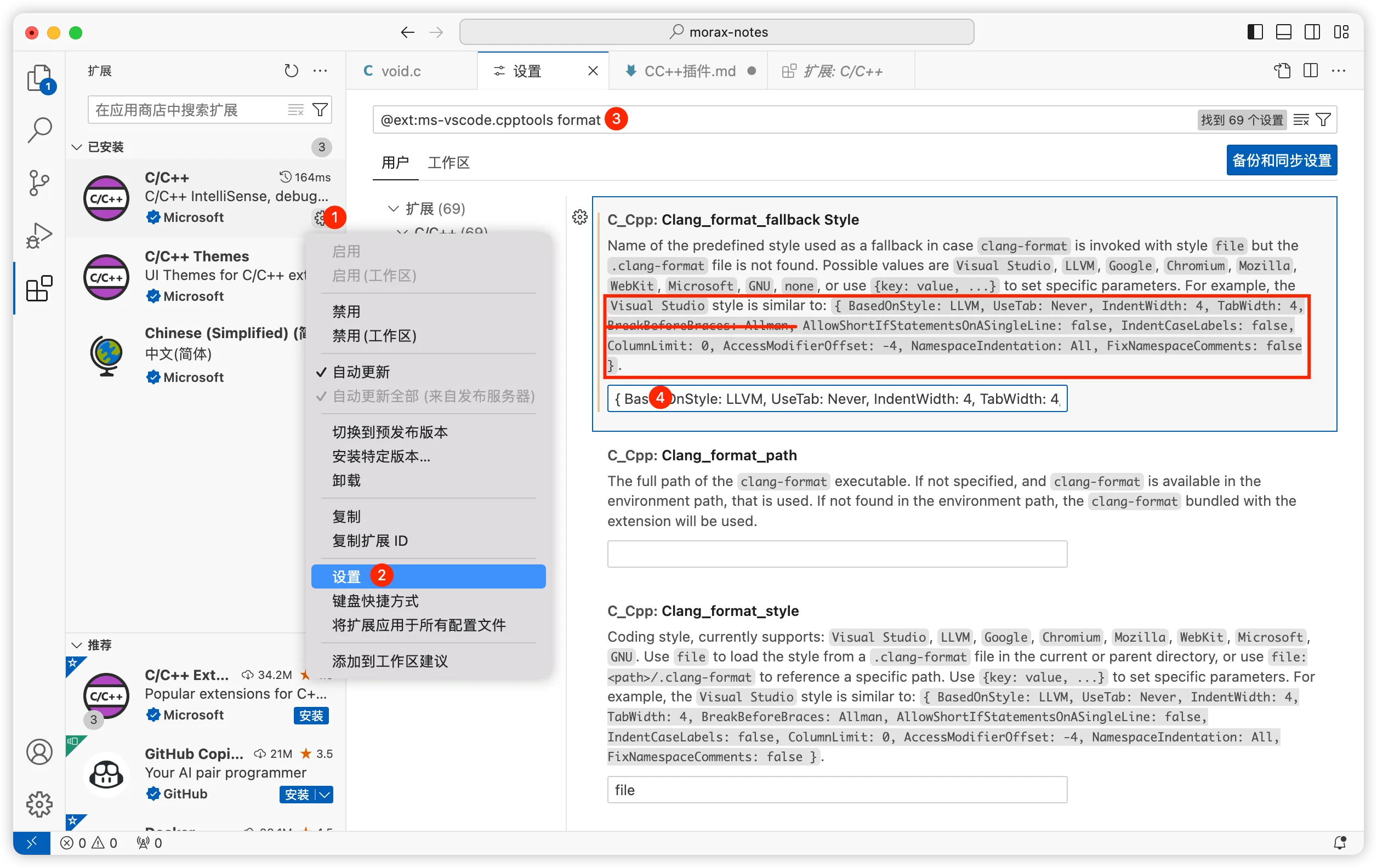Install C/C++ Extension Pack

click(311, 716)
